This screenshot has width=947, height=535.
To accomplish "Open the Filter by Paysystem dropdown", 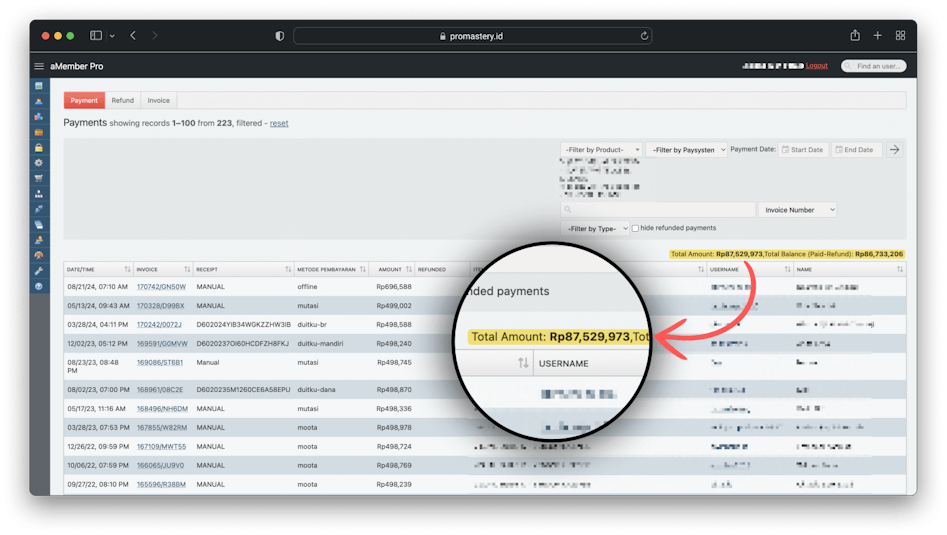I will [686, 150].
